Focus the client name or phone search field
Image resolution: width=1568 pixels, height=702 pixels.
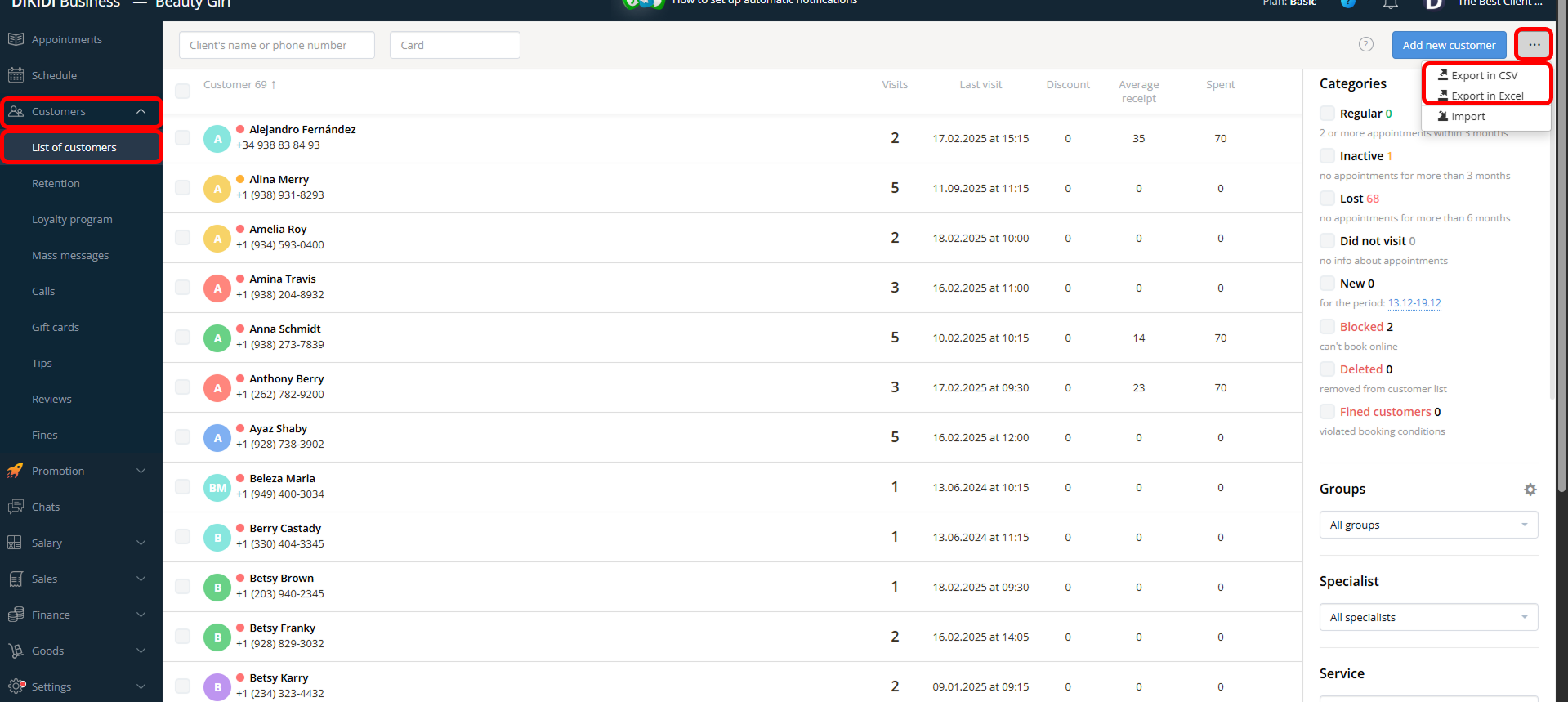(x=276, y=45)
